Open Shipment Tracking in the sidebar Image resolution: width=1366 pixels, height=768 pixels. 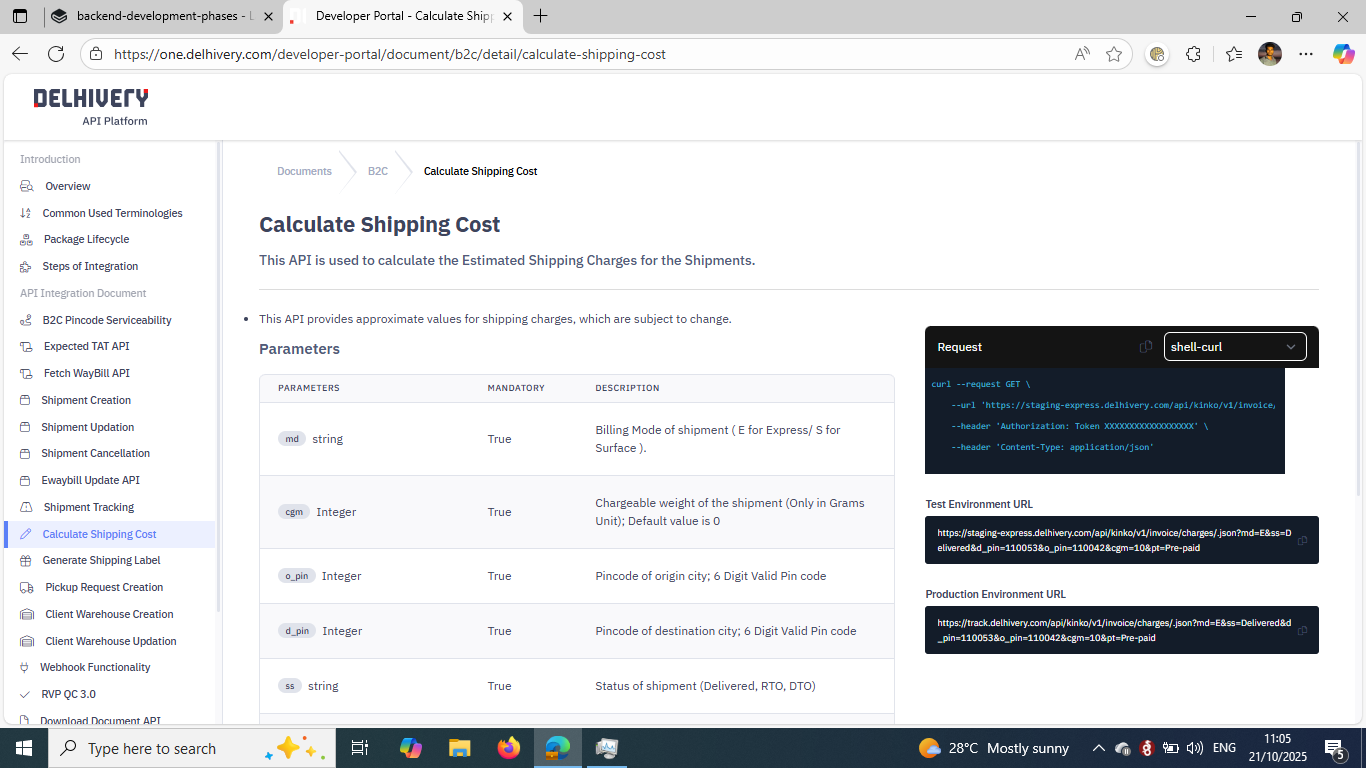coord(88,507)
